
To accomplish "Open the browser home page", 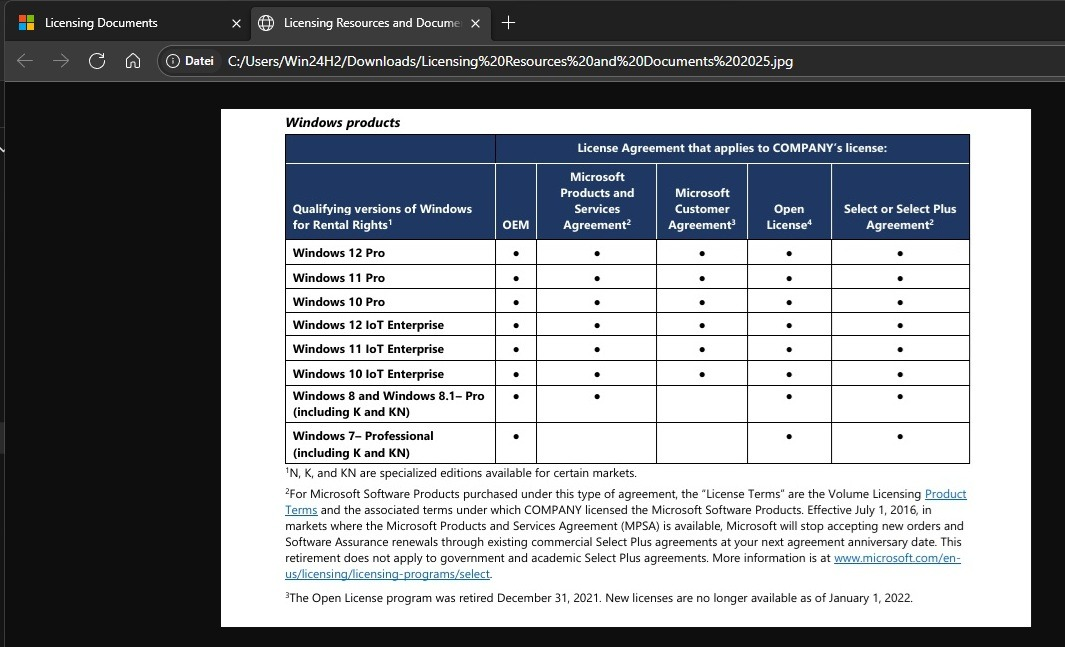I will coord(133,61).
